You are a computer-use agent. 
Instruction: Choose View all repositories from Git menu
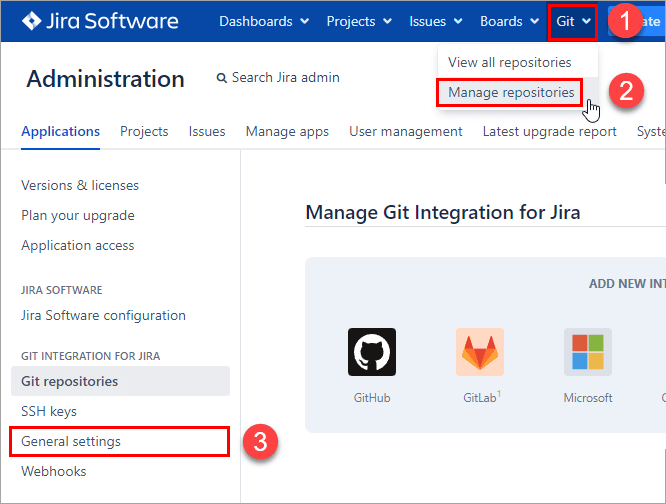coord(509,62)
